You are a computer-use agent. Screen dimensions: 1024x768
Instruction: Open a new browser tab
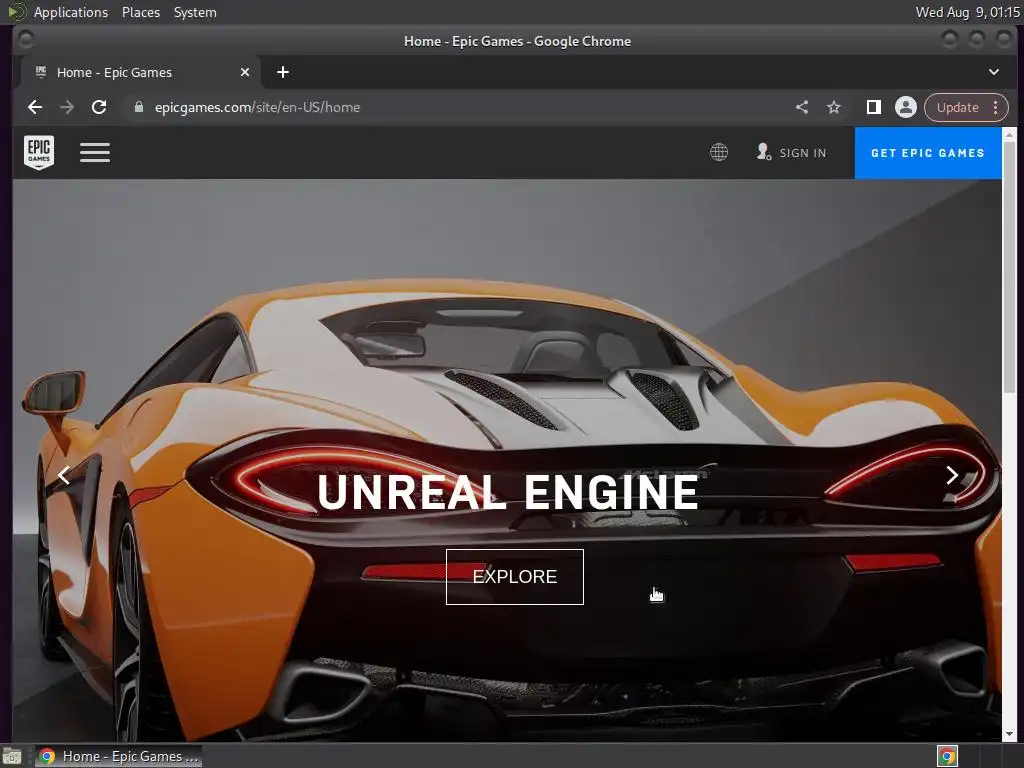click(x=283, y=72)
